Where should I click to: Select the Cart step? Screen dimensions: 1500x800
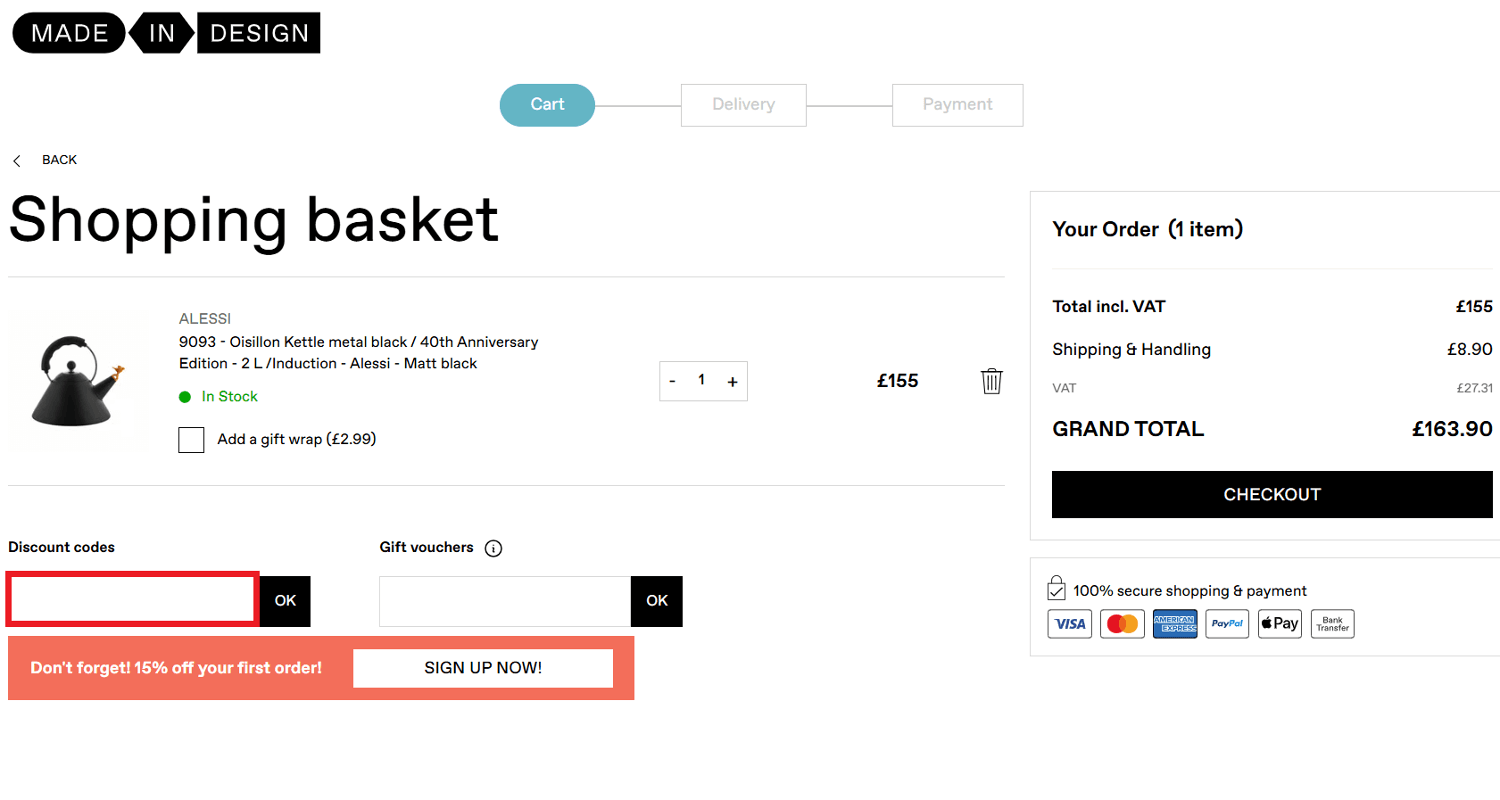[547, 105]
